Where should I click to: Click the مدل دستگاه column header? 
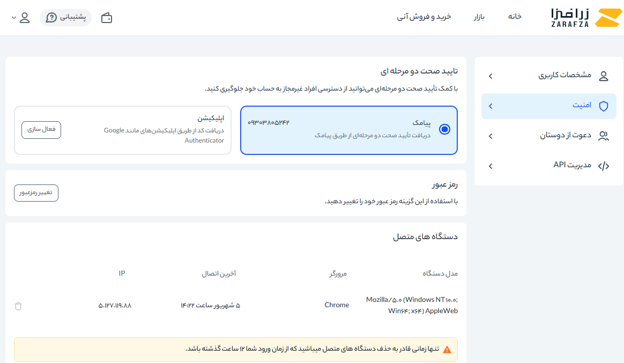click(x=440, y=273)
